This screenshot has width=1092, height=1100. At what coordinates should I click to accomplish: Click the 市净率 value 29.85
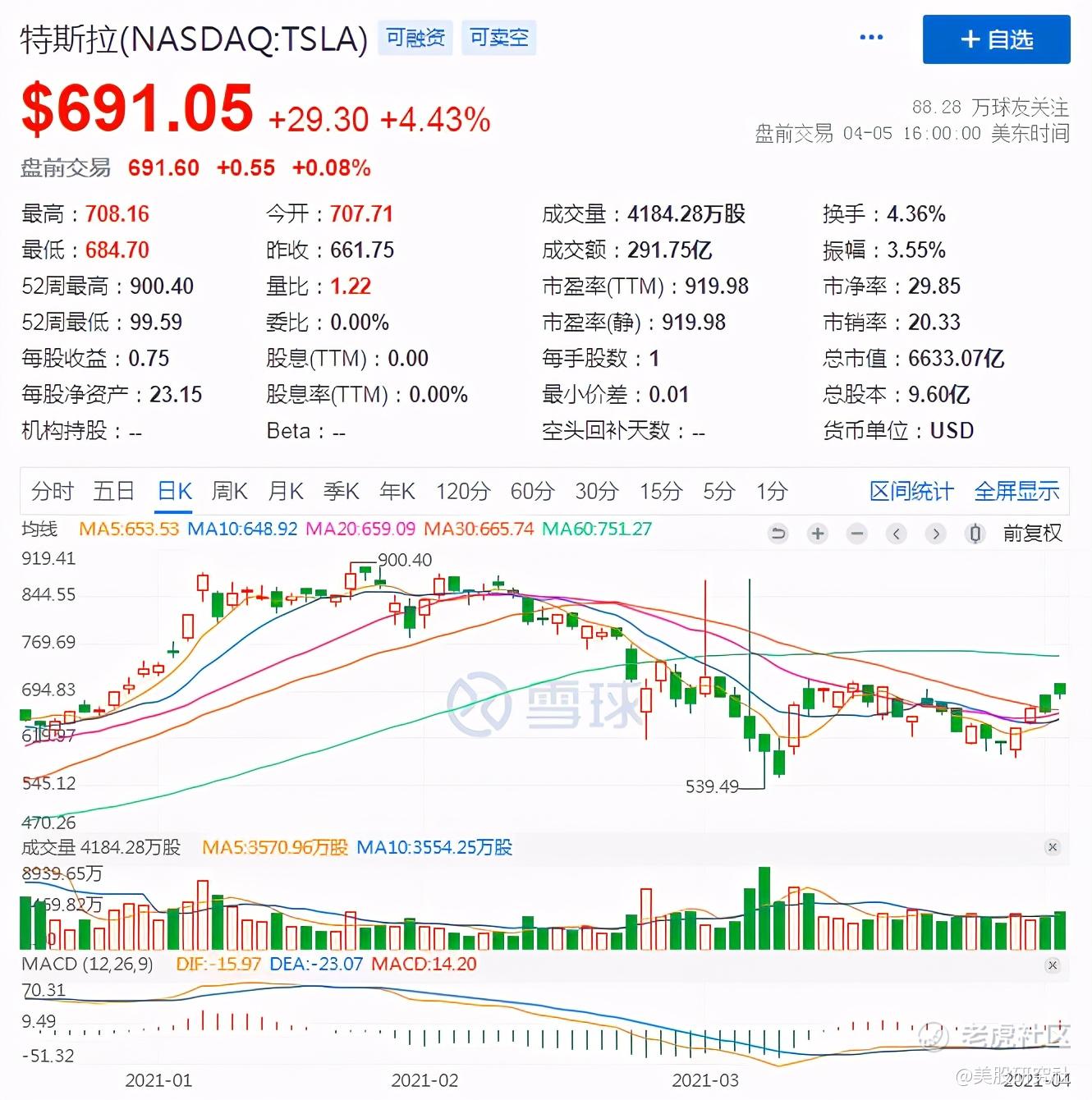tap(934, 286)
